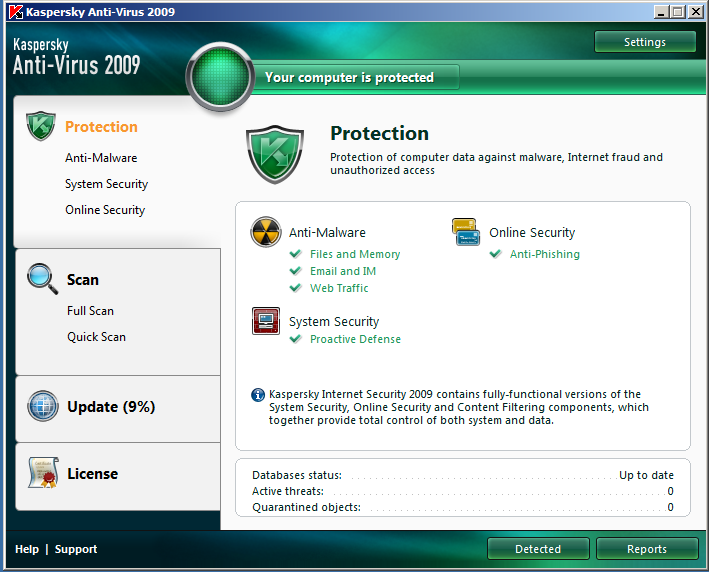Open Proactive Defense link
Viewport: 709px width, 572px height.
[x=355, y=339]
